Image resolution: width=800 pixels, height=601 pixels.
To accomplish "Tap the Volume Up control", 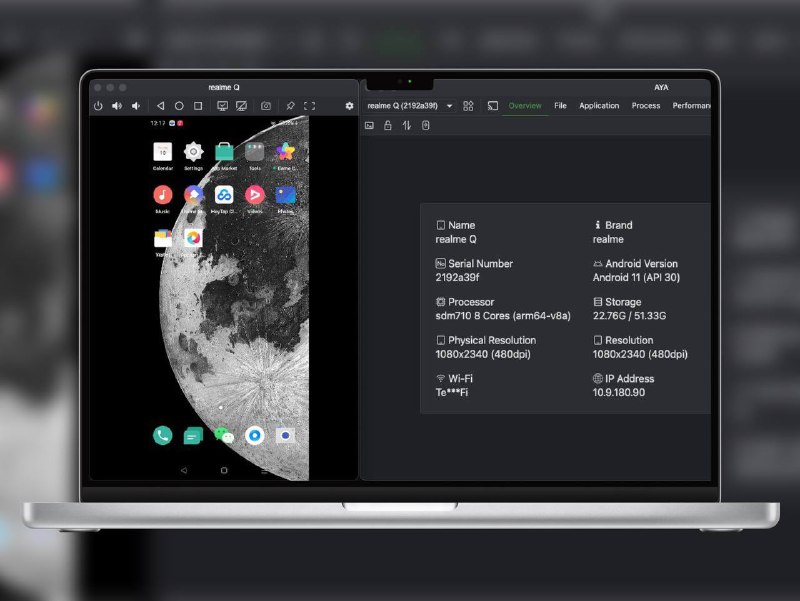I will pyautogui.click(x=117, y=106).
